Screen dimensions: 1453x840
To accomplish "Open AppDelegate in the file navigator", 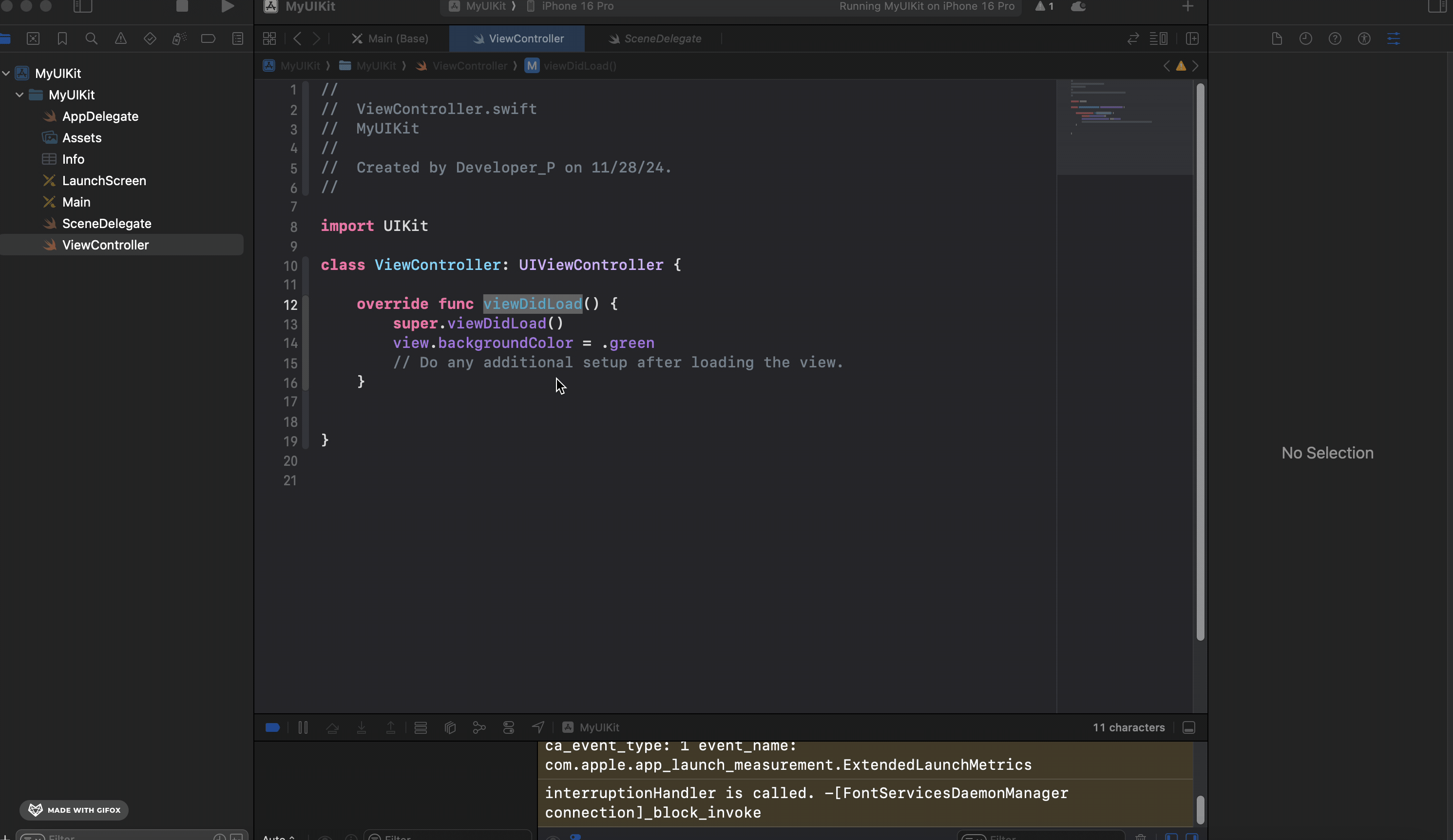I will (100, 116).
